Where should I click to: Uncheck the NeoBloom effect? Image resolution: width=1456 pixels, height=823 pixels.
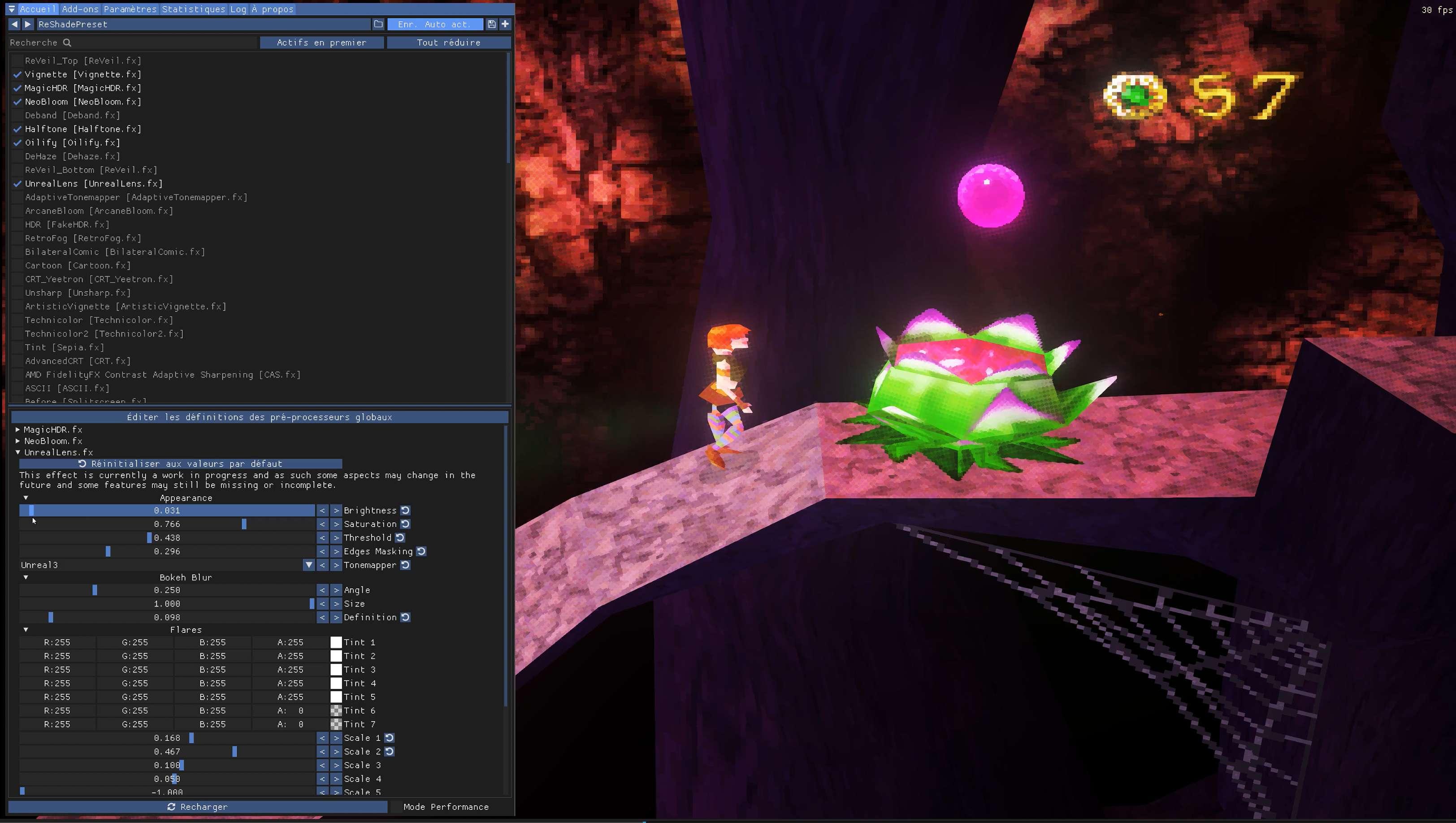tap(17, 102)
